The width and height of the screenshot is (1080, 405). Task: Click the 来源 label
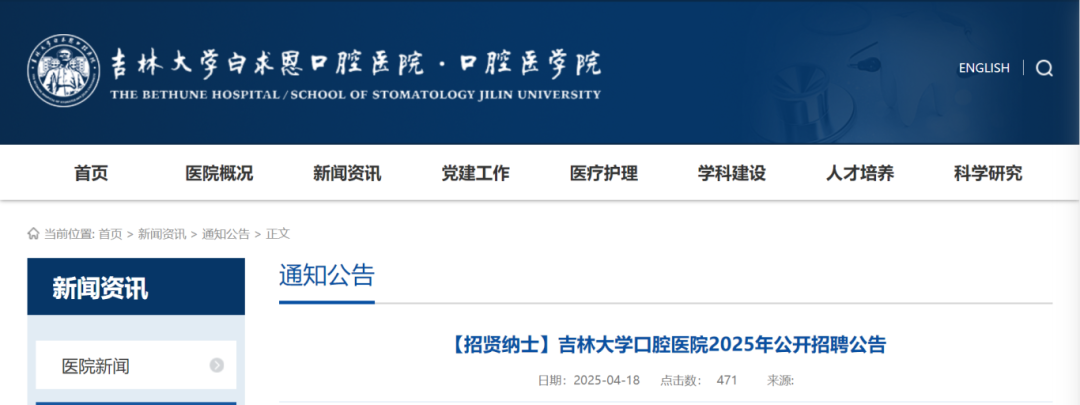(780, 380)
